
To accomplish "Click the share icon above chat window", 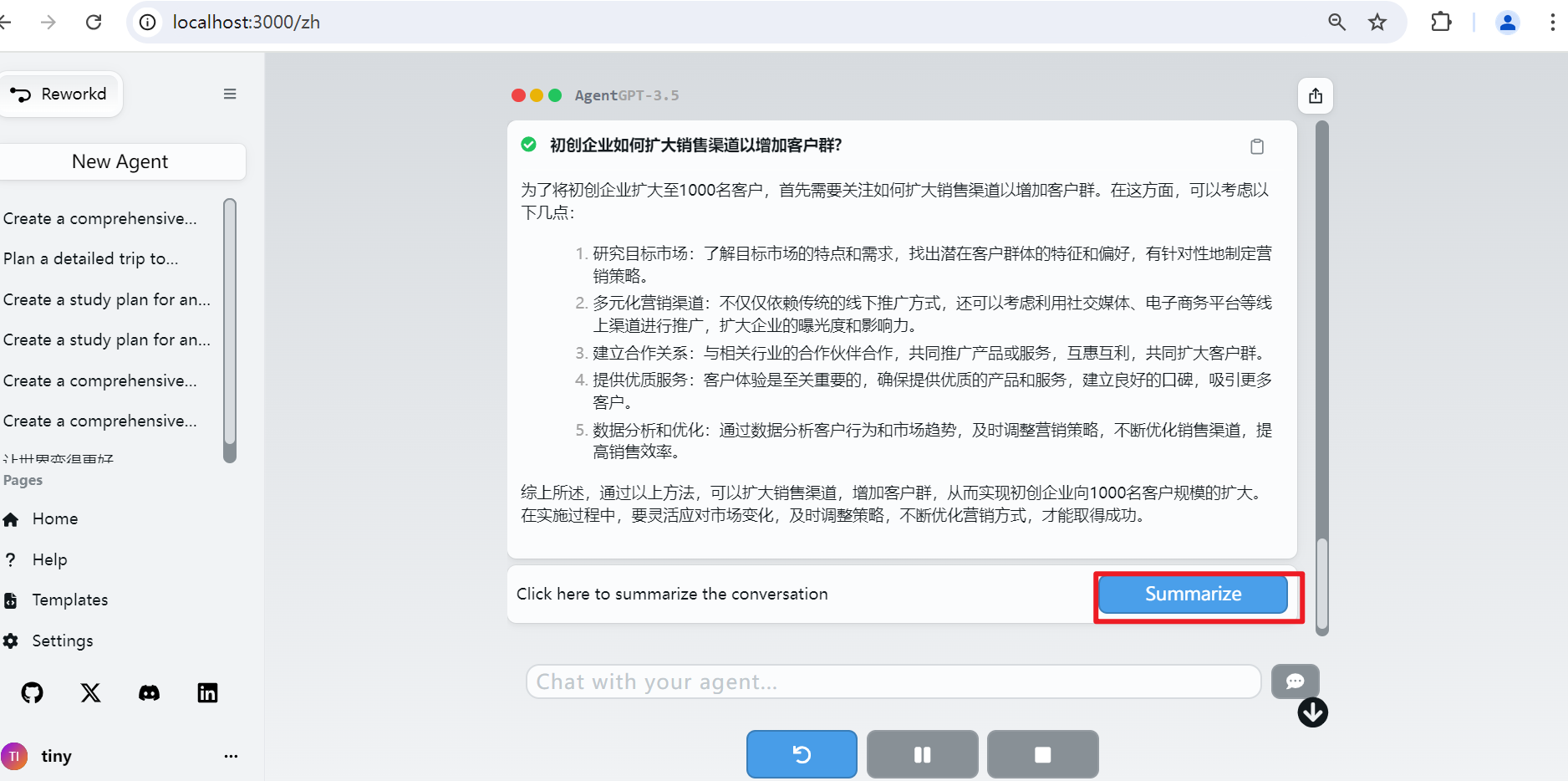I will [x=1315, y=96].
